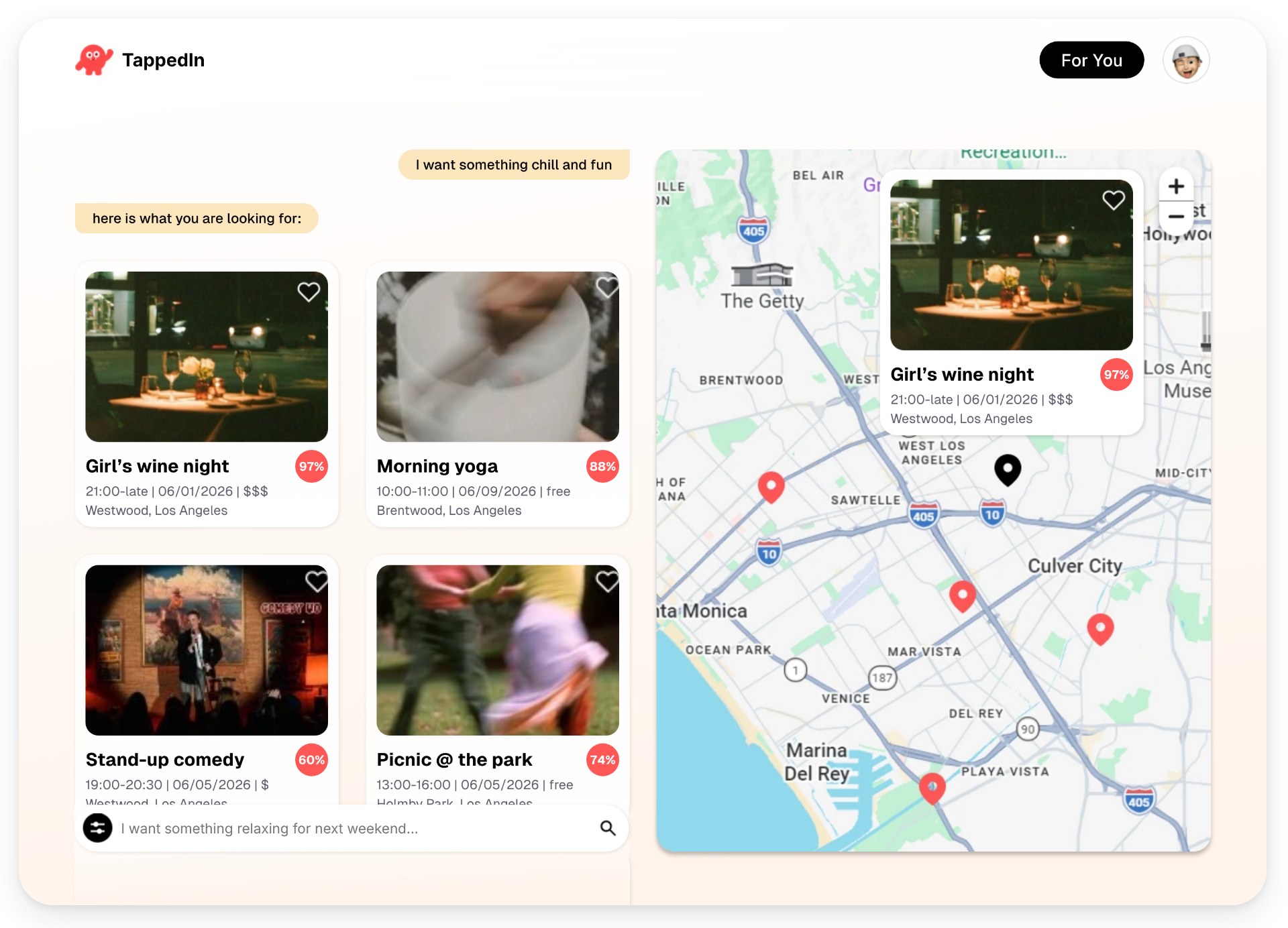Open the For You page

tap(1091, 60)
